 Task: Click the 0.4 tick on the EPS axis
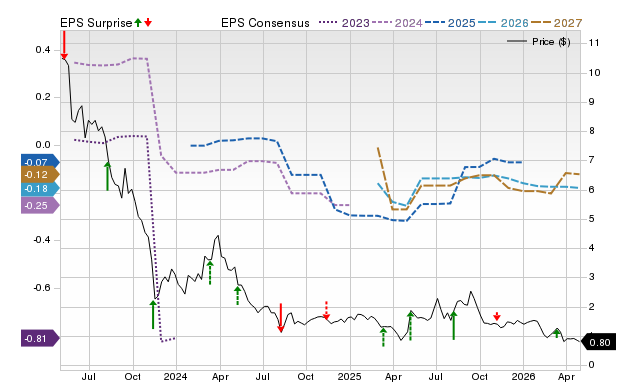point(43,50)
